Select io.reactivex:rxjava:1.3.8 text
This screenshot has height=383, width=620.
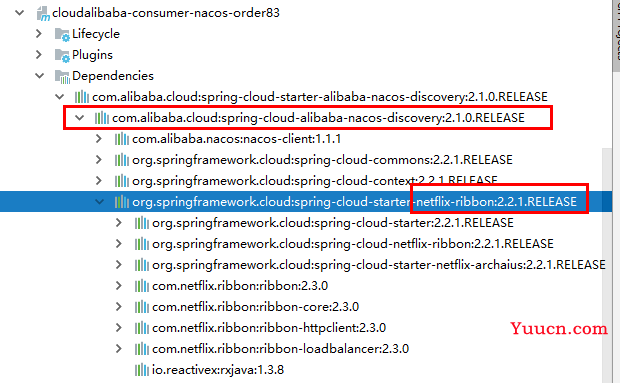tap(218, 370)
